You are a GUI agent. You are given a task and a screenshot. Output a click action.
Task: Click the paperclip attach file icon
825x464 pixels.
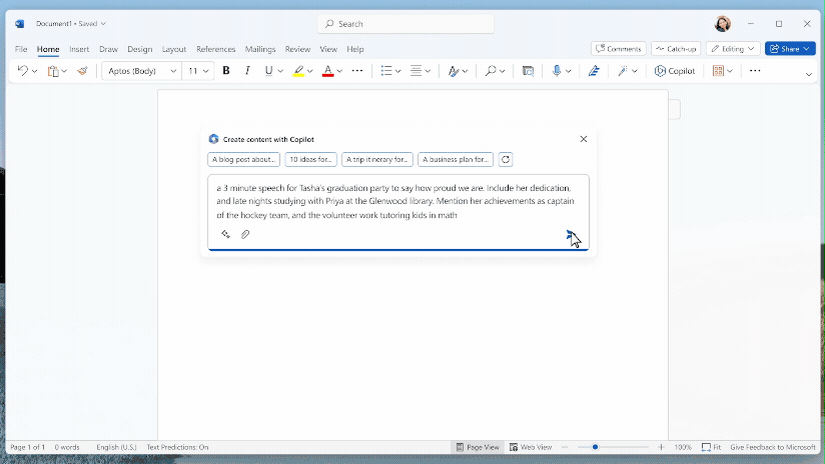click(245, 234)
